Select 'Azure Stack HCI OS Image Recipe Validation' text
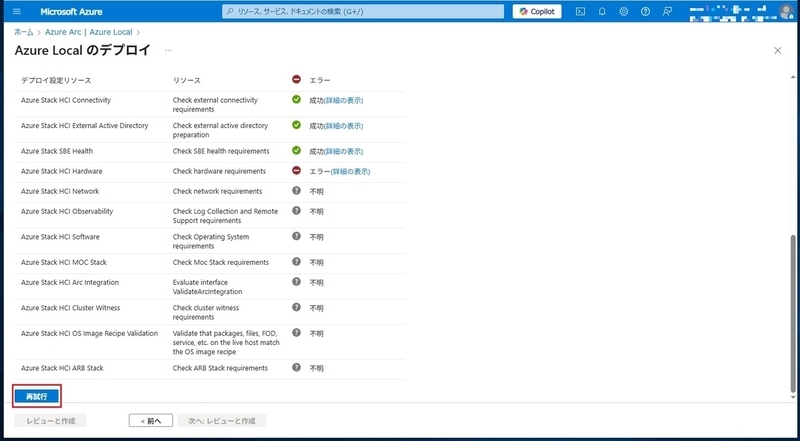This screenshot has height=441, width=800. click(x=89, y=333)
